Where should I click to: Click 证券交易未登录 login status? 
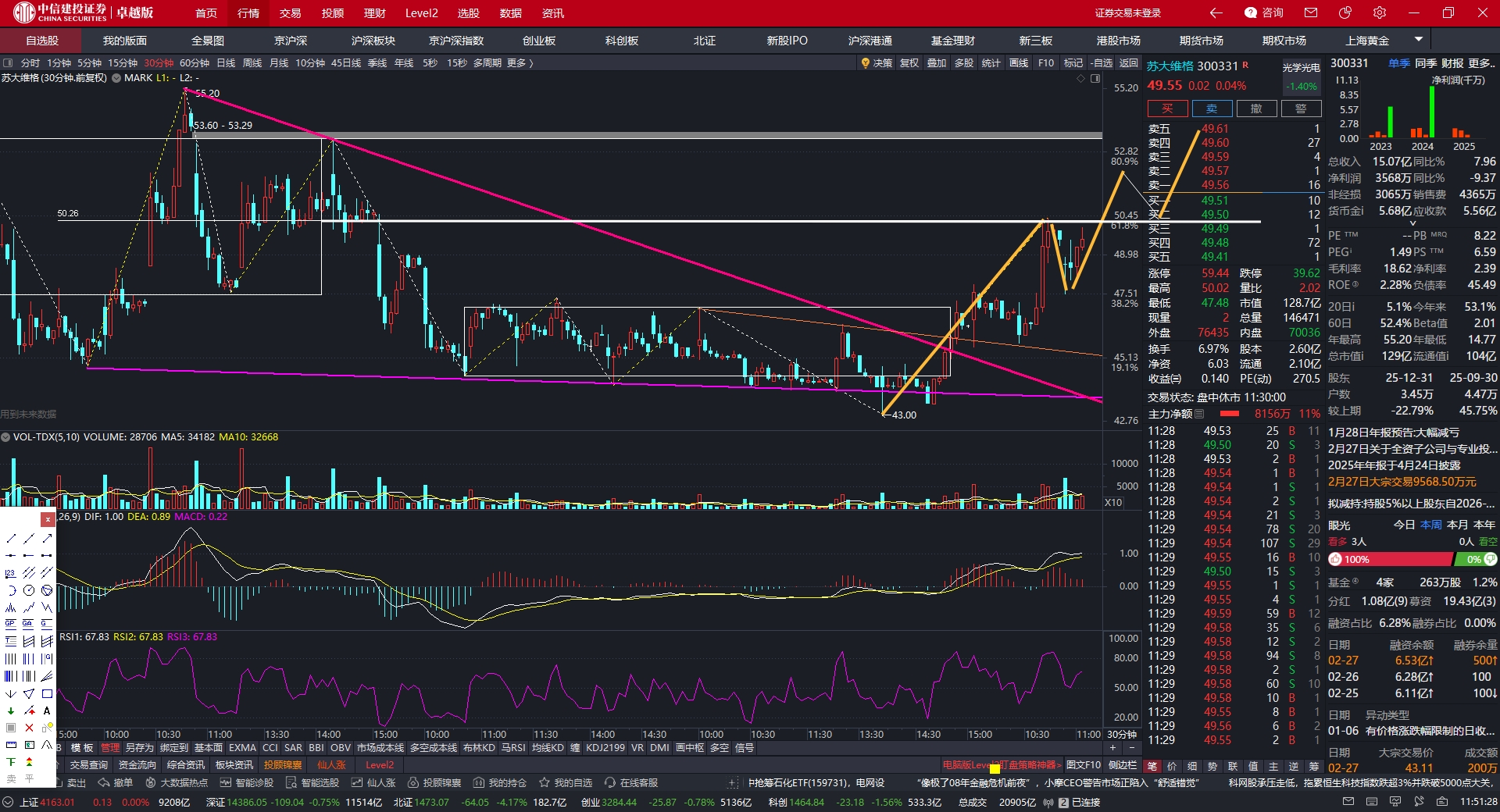pyautogui.click(x=1128, y=13)
